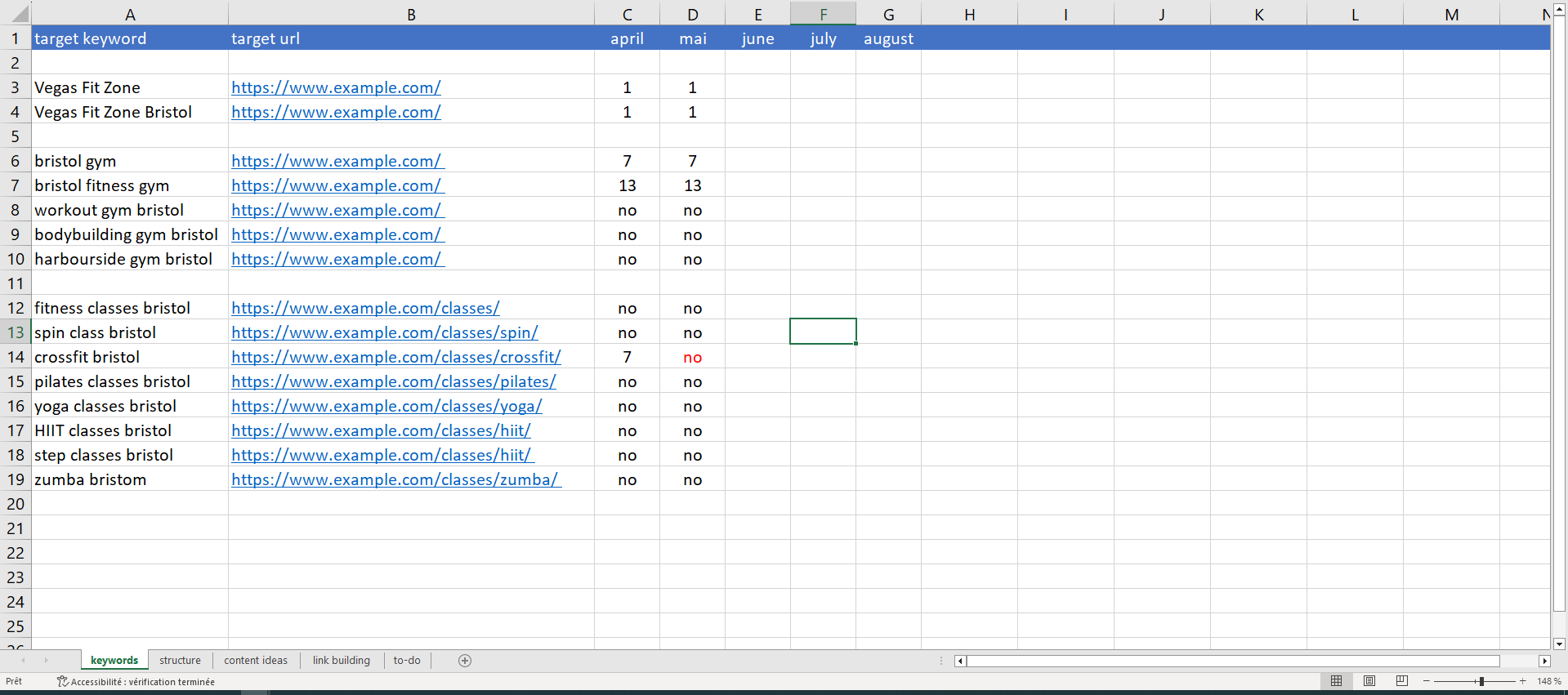Image resolution: width=1568 pixels, height=695 pixels.
Task: Select column B header
Action: pyautogui.click(x=411, y=14)
